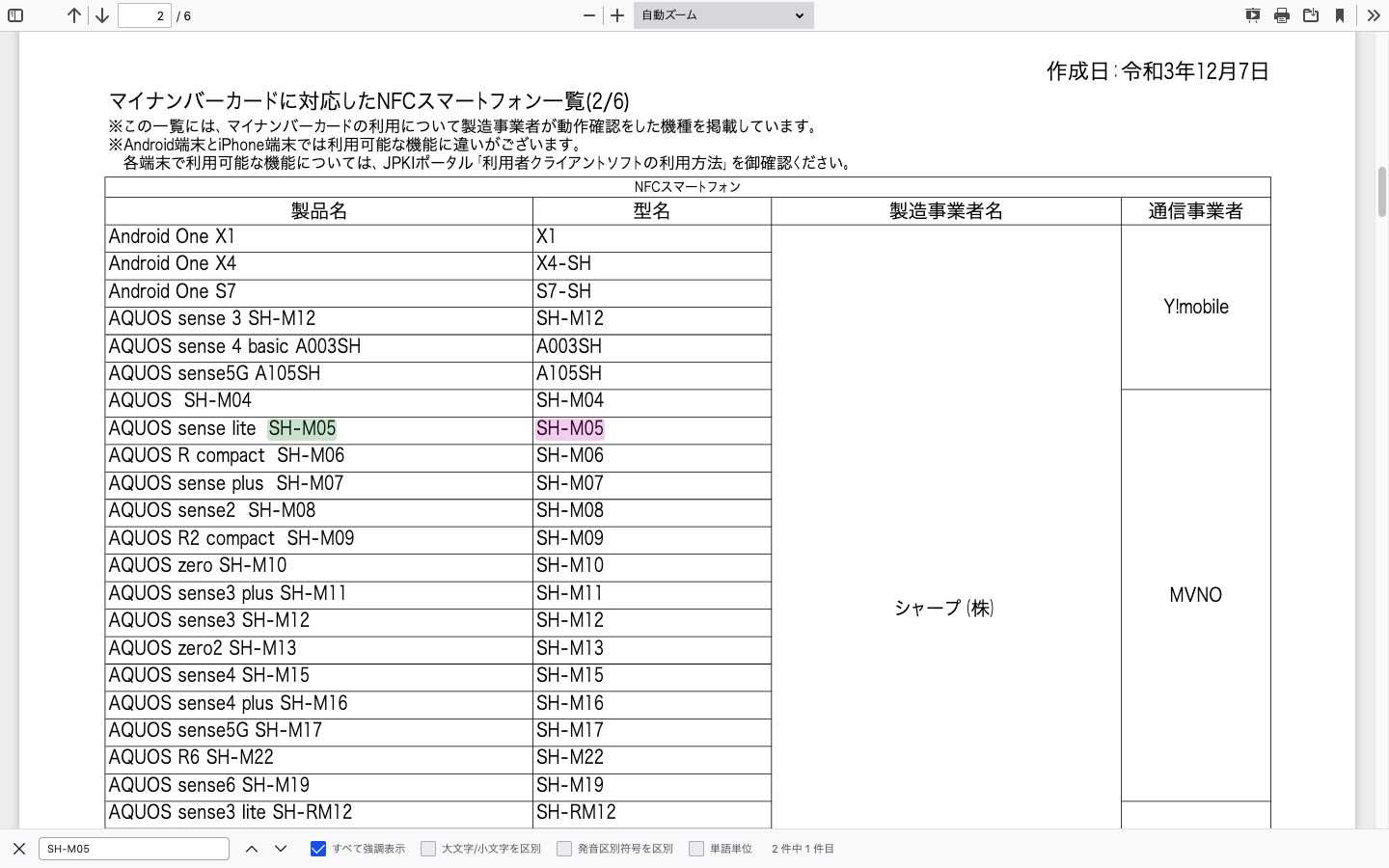
Task: Open the tools overflow menu
Action: click(x=1374, y=15)
